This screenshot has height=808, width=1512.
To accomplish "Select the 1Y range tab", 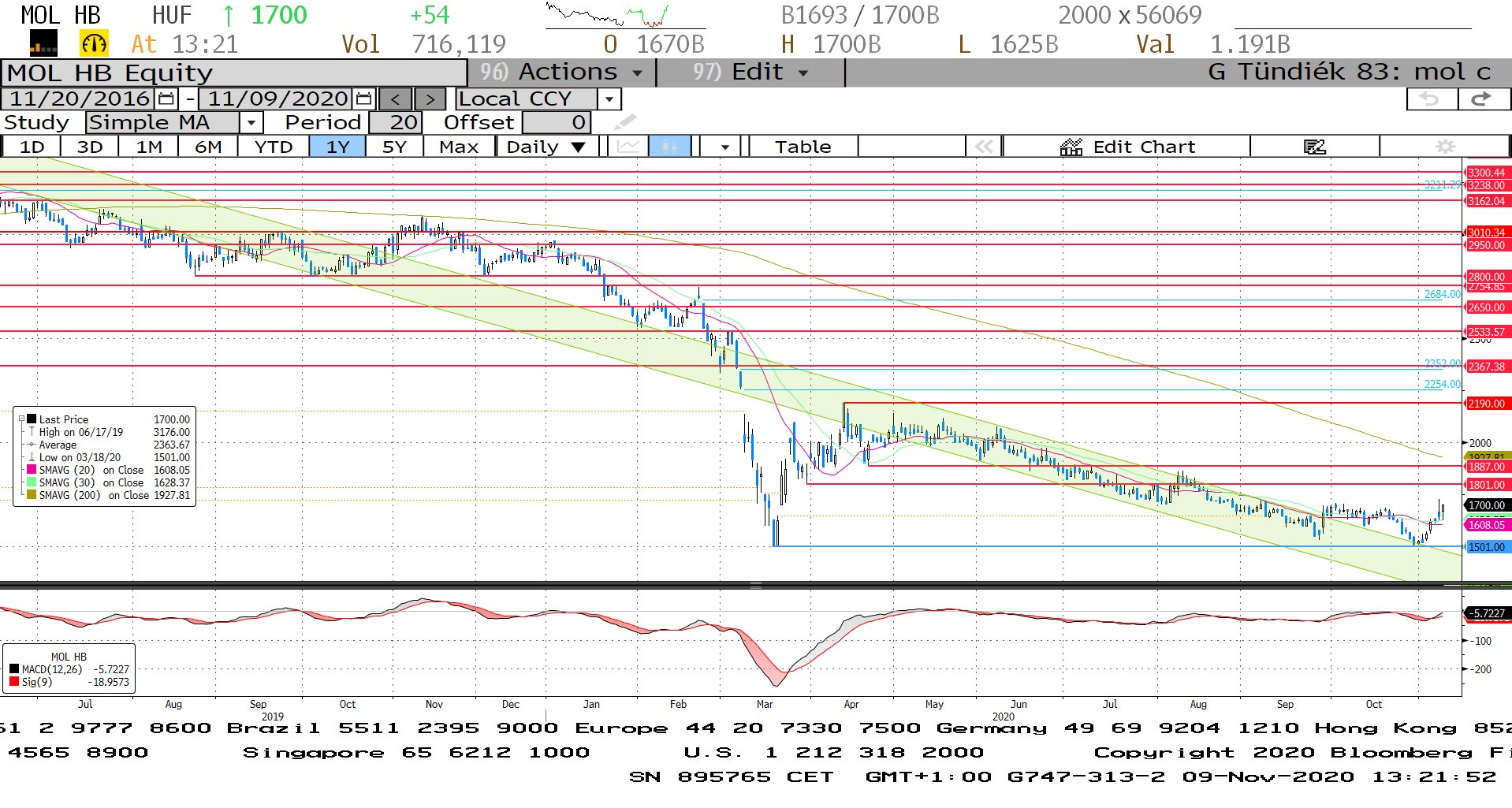I will (337, 147).
